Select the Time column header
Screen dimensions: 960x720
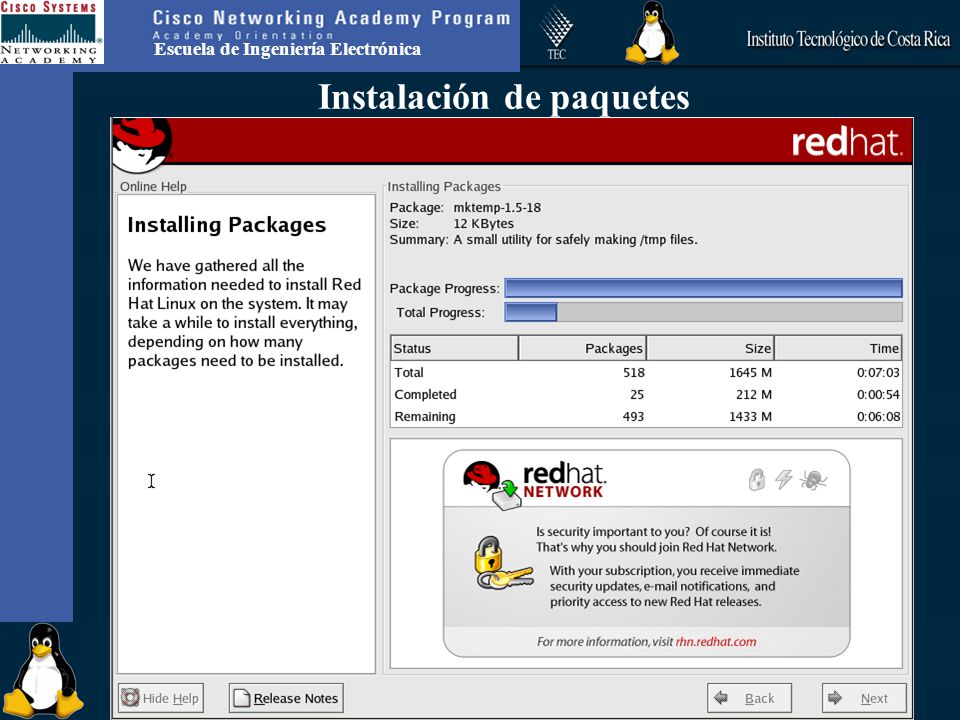pos(838,348)
